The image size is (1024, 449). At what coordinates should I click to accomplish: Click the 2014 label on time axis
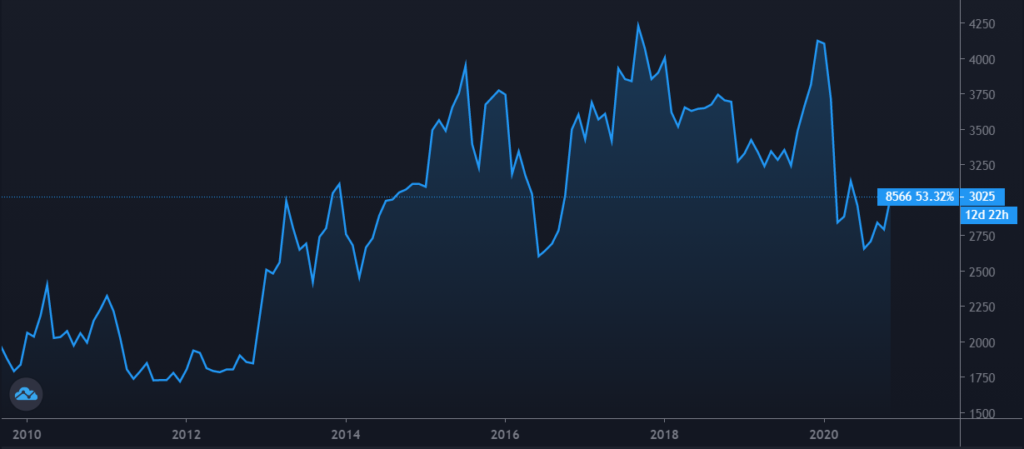click(346, 433)
